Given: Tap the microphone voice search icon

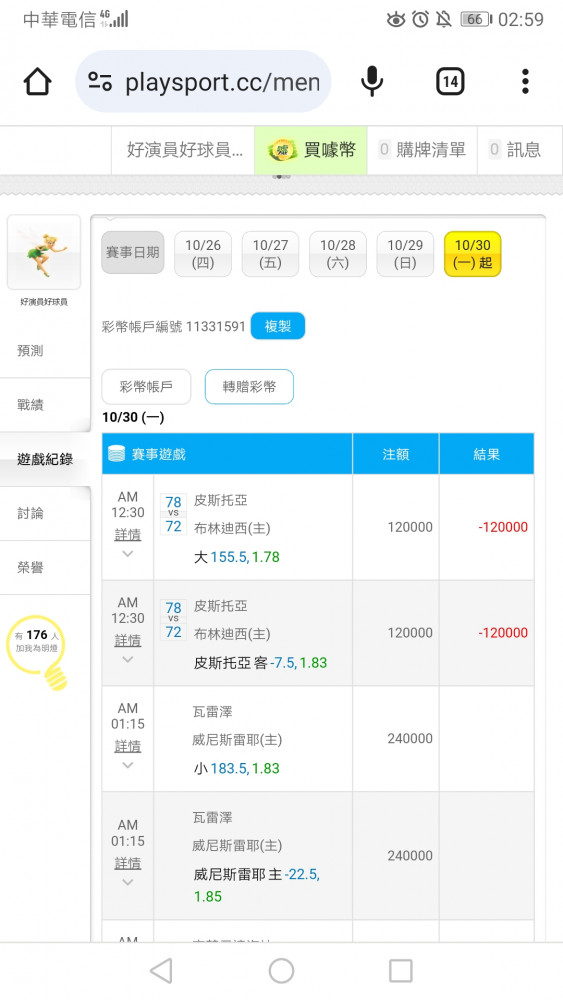Looking at the screenshot, I should pos(372,82).
